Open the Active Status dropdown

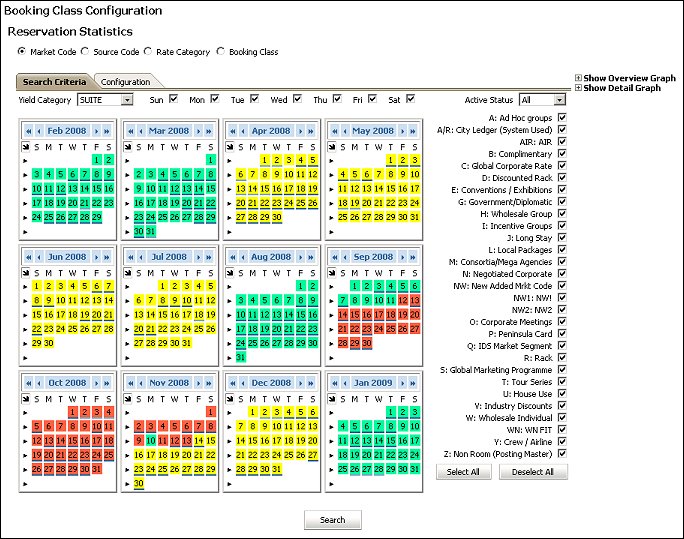[x=558, y=100]
